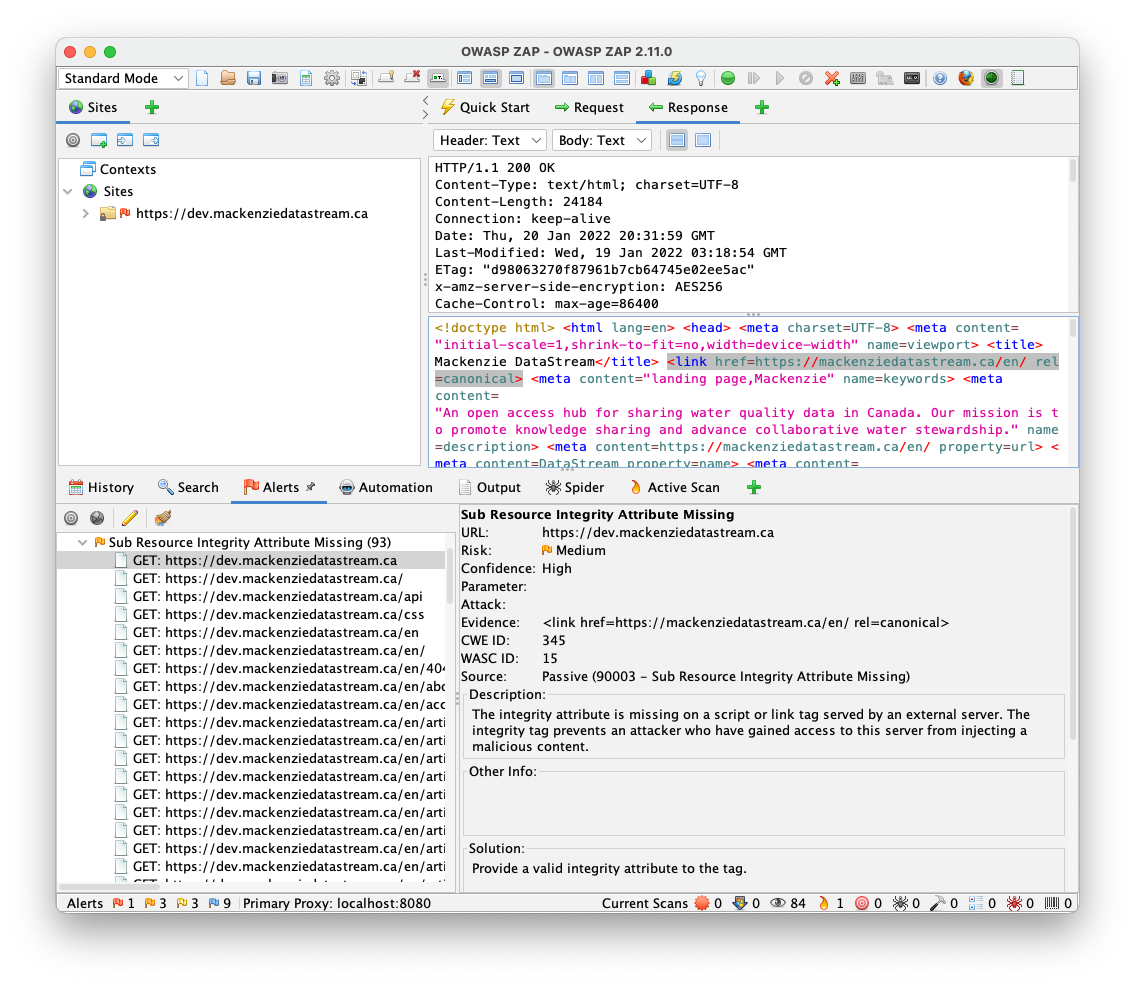Add a new tab next to Response
The image size is (1135, 987).
point(761,108)
